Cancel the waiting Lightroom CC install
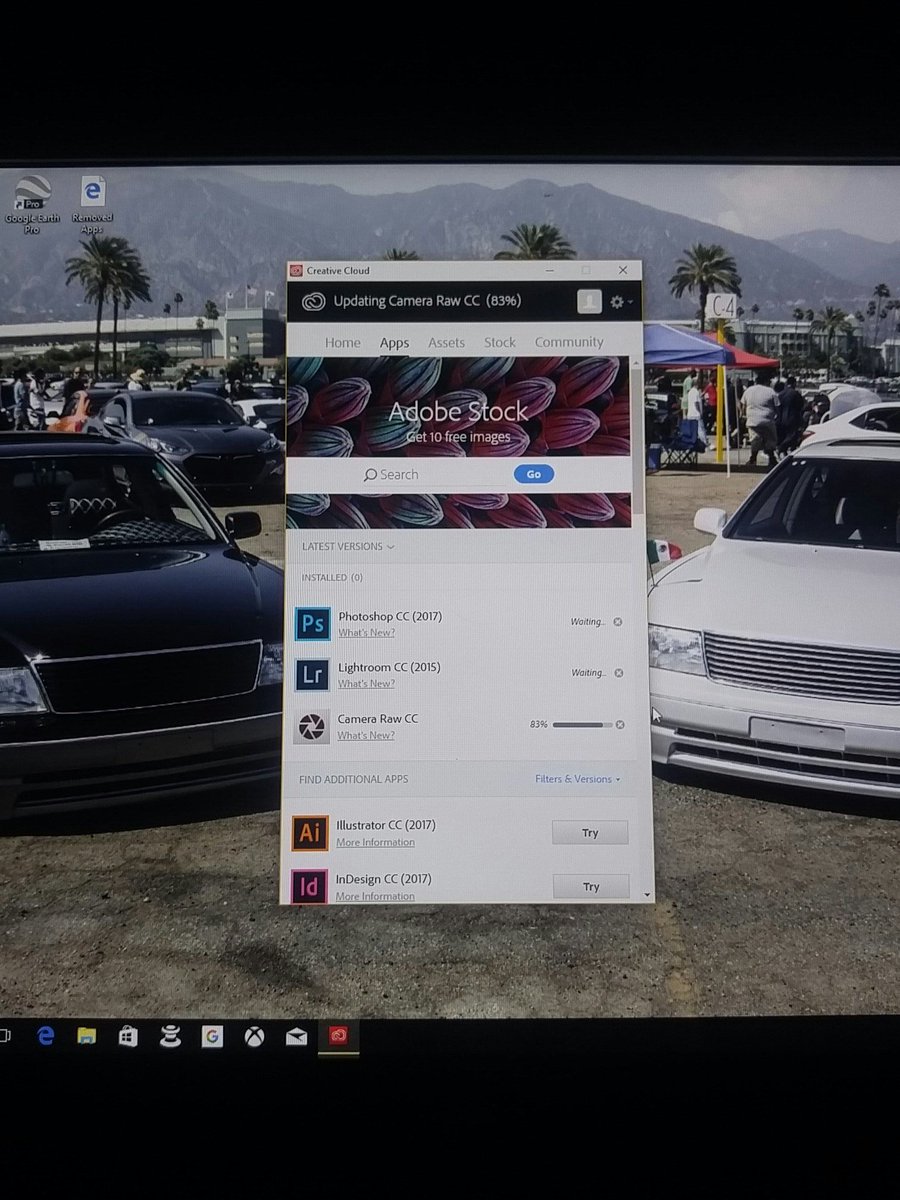Viewport: 900px width, 1200px height. click(619, 673)
